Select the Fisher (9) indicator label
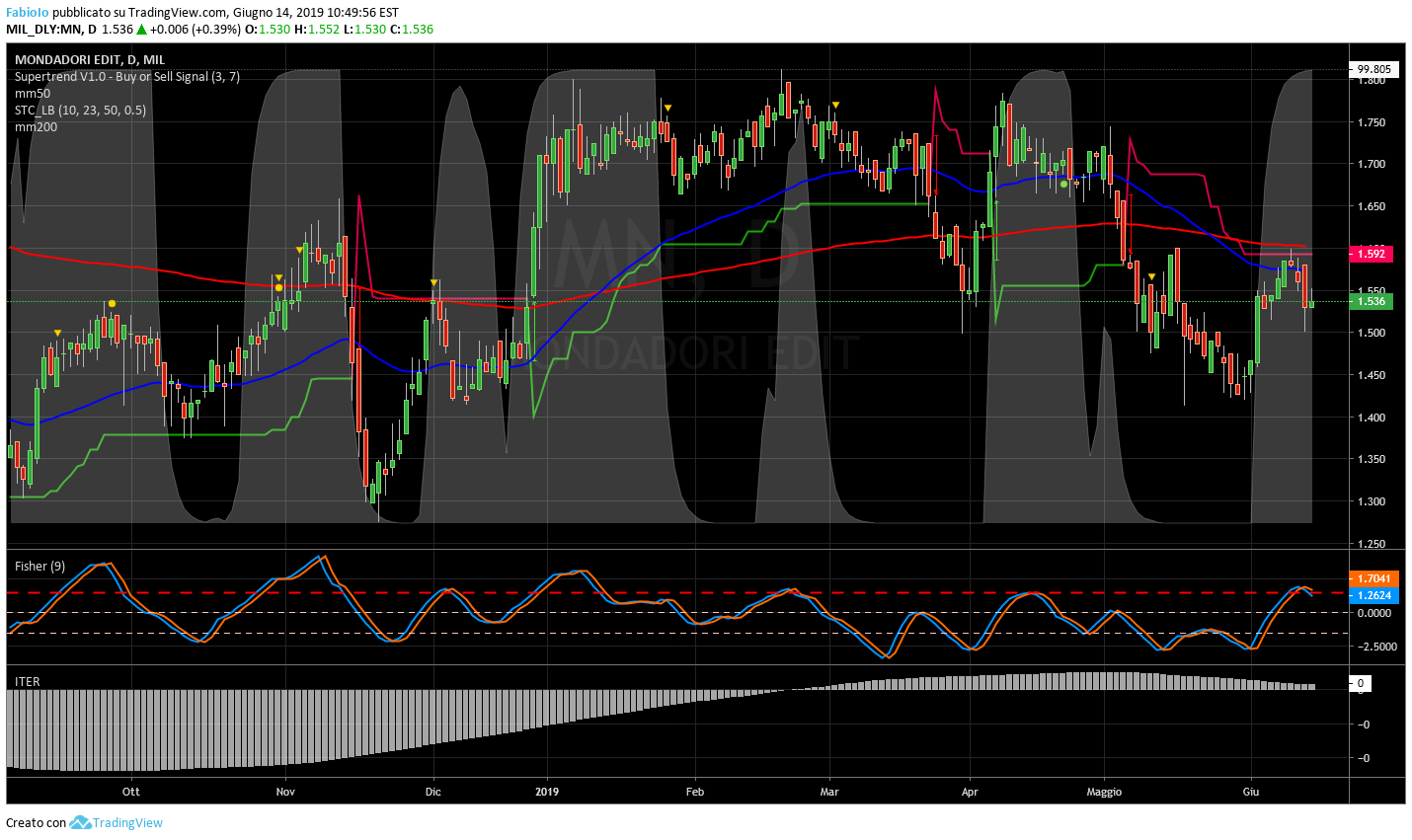 pyautogui.click(x=40, y=566)
